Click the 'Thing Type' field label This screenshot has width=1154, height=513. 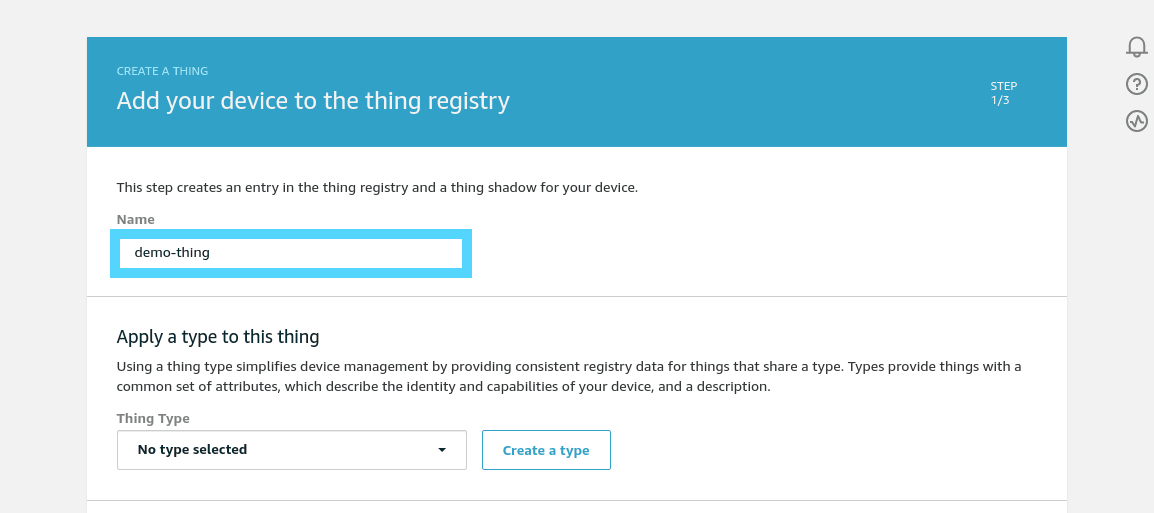(x=153, y=418)
